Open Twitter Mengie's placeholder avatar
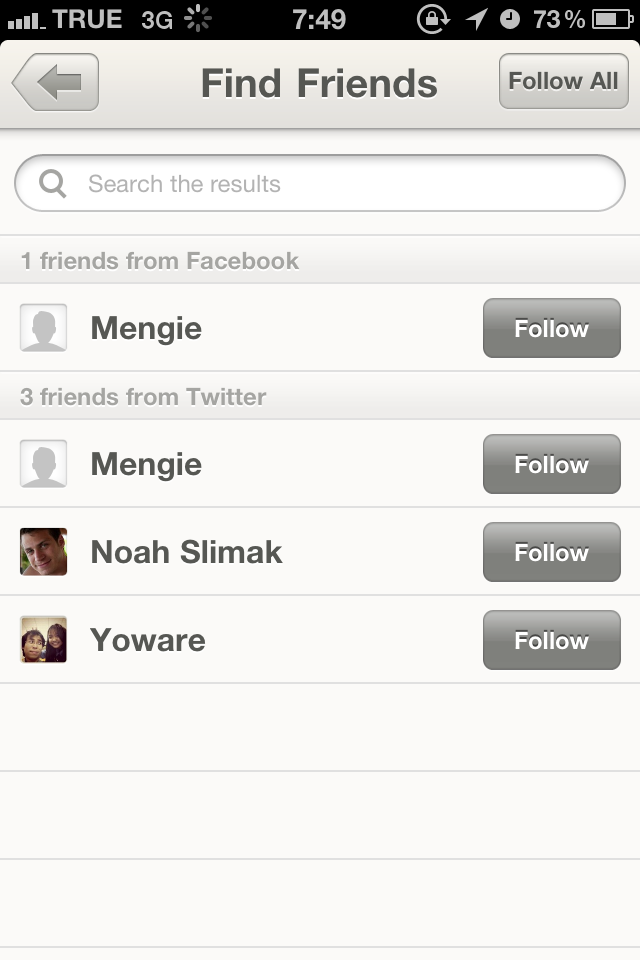The width and height of the screenshot is (640, 960). point(43,464)
